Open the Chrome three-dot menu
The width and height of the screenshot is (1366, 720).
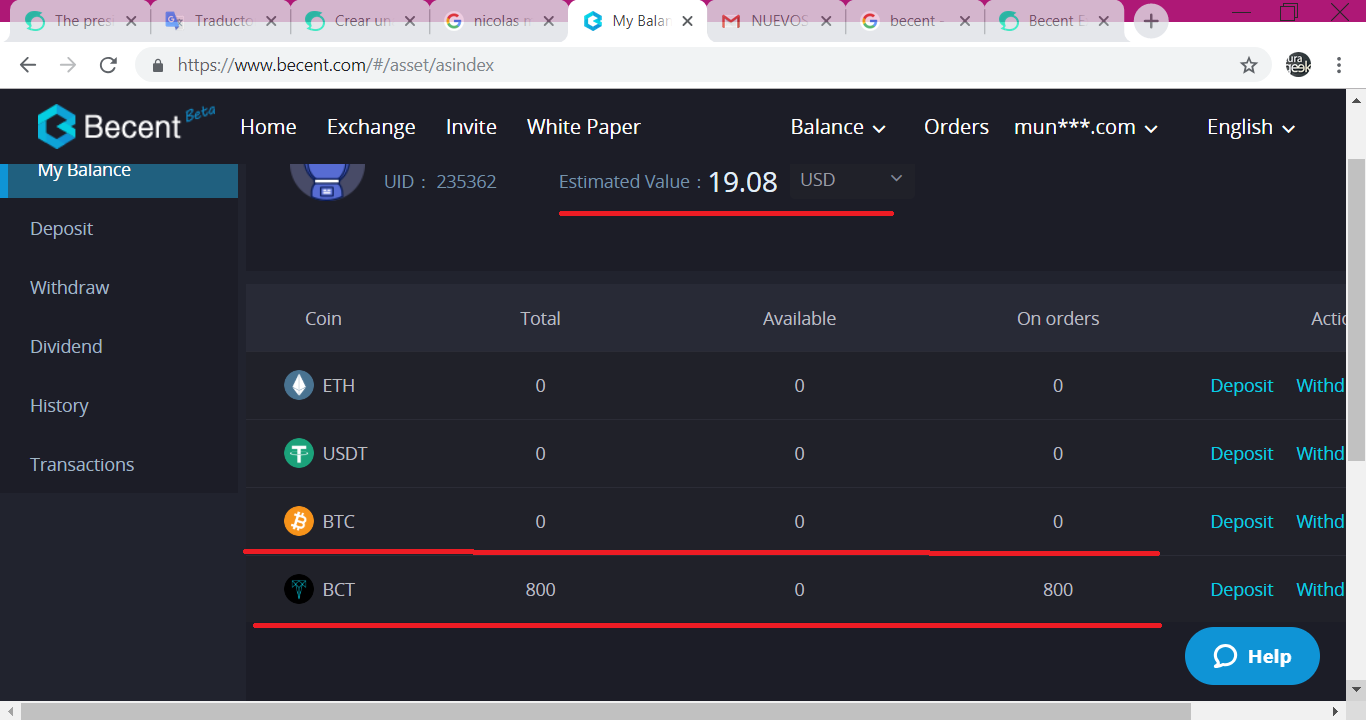click(1339, 65)
